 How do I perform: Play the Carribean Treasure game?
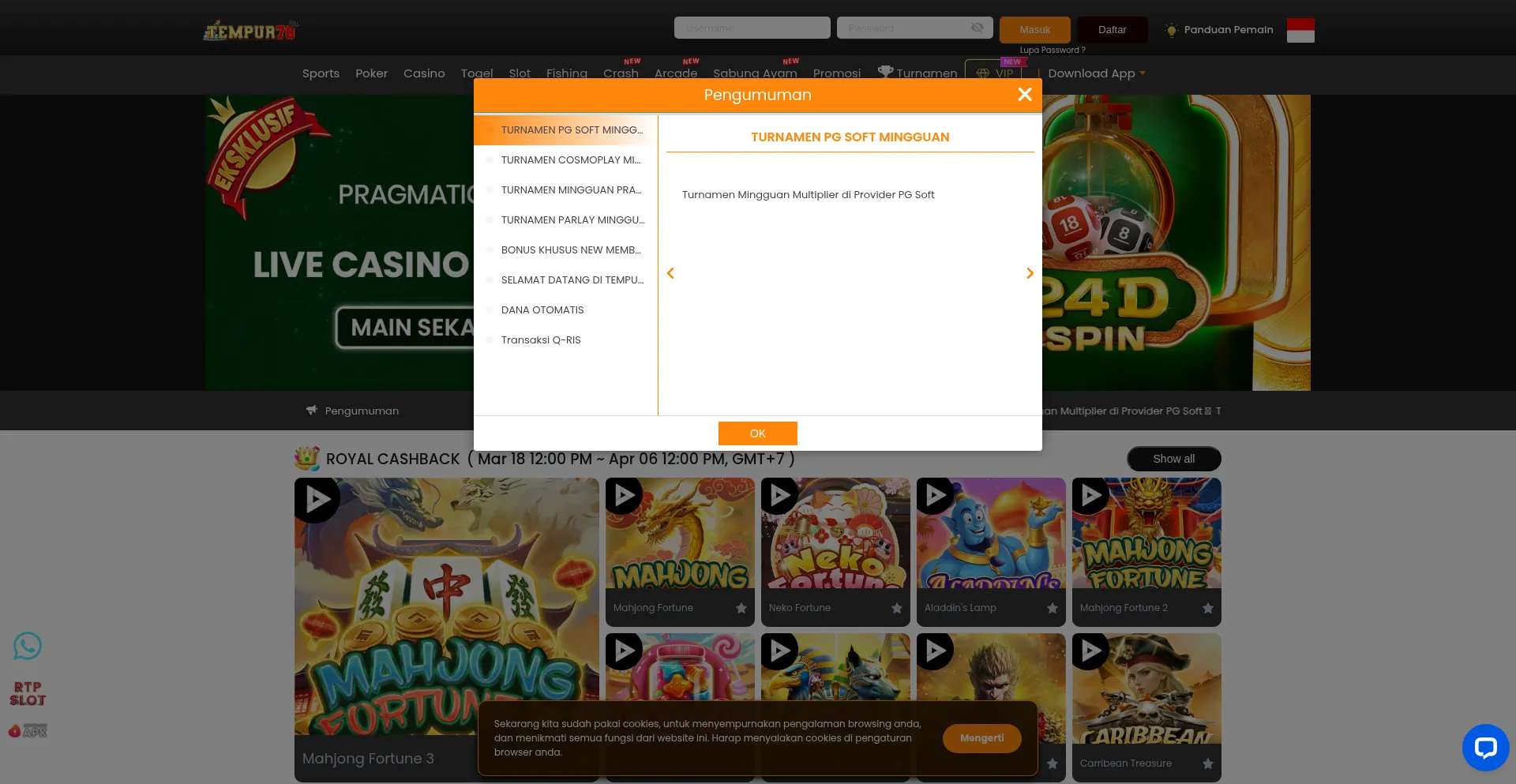pyautogui.click(x=1091, y=651)
